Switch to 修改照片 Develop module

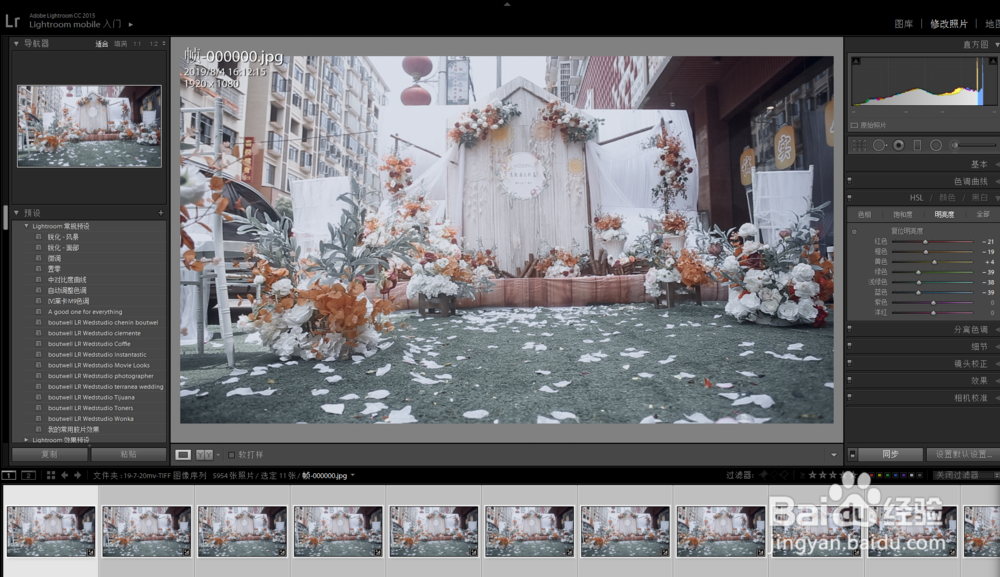click(x=948, y=24)
